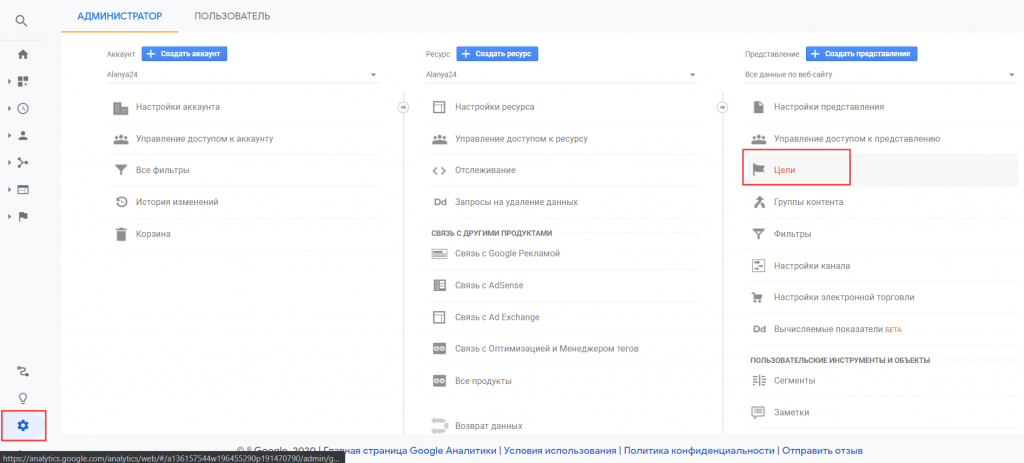Click icon beside Связь с Google Рекламой
The height and width of the screenshot is (463, 1024).
click(439, 254)
